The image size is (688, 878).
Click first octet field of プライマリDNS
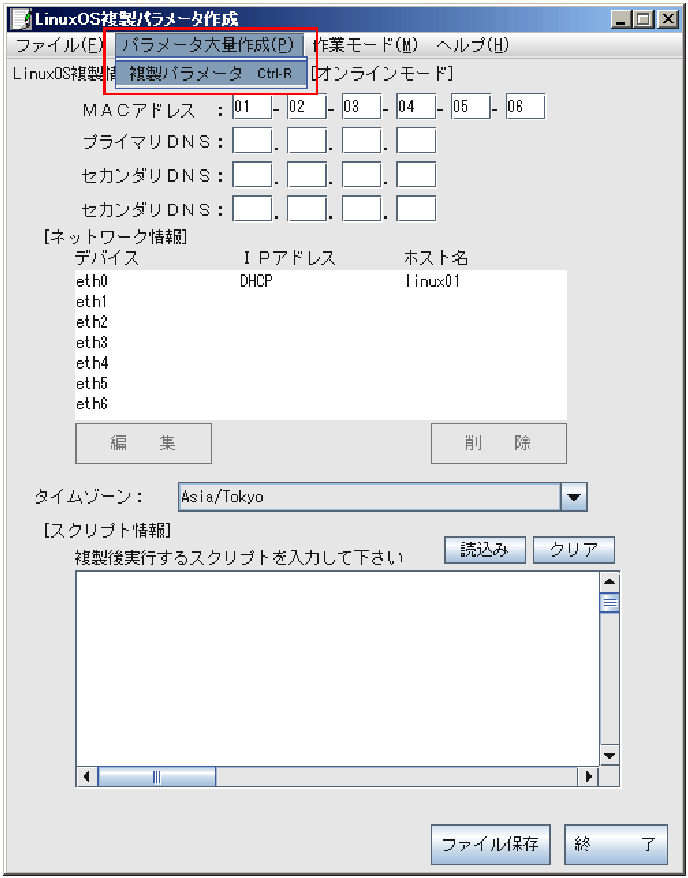click(x=252, y=141)
